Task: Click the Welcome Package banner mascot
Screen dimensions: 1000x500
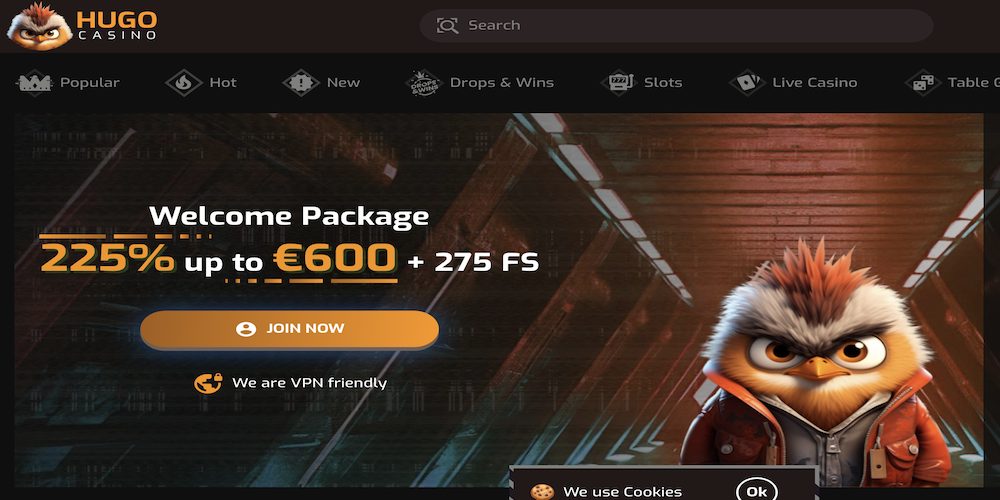Action: pyautogui.click(x=816, y=364)
